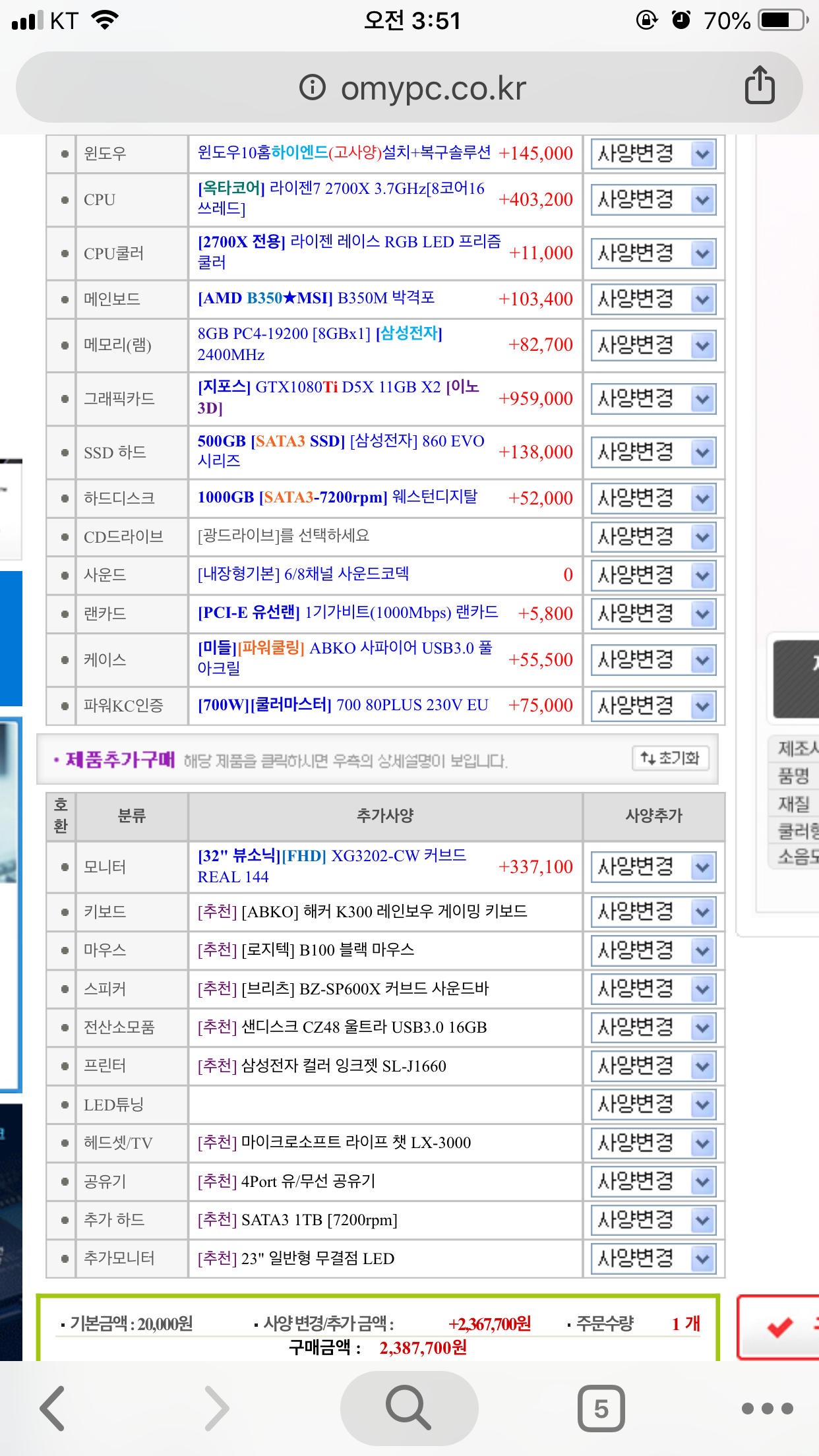
Task: Open the 라이젠 레이스 RGB LED cooler link
Action: click(349, 252)
